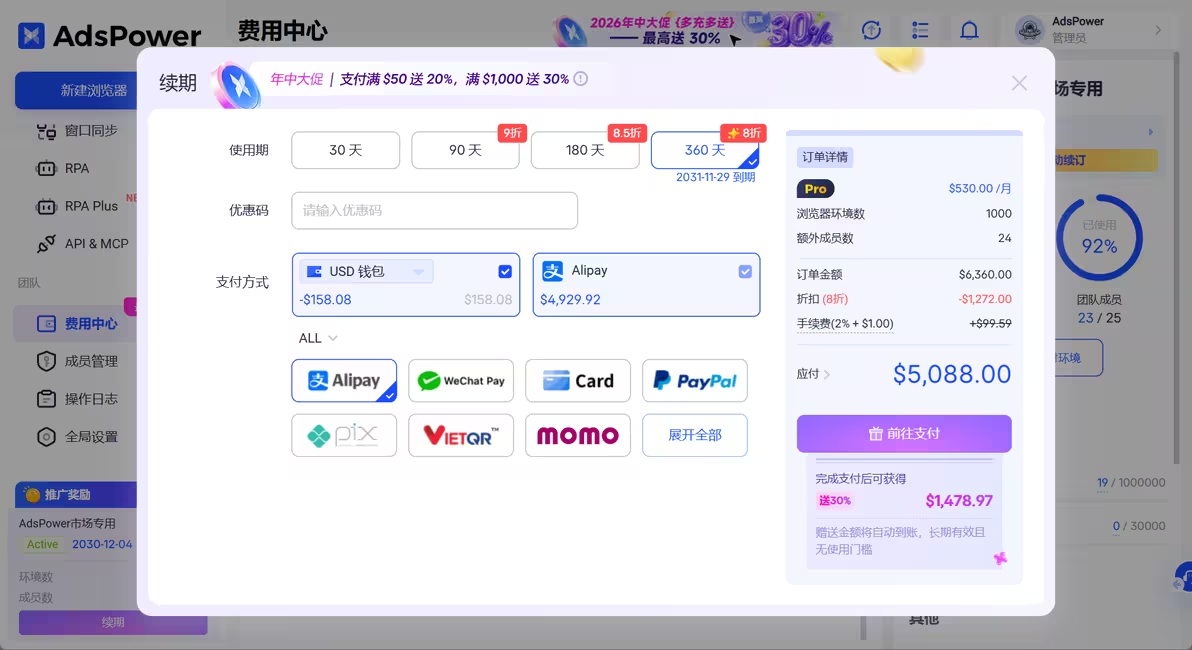Click the RPA Plus sidebar icon

click(46, 206)
